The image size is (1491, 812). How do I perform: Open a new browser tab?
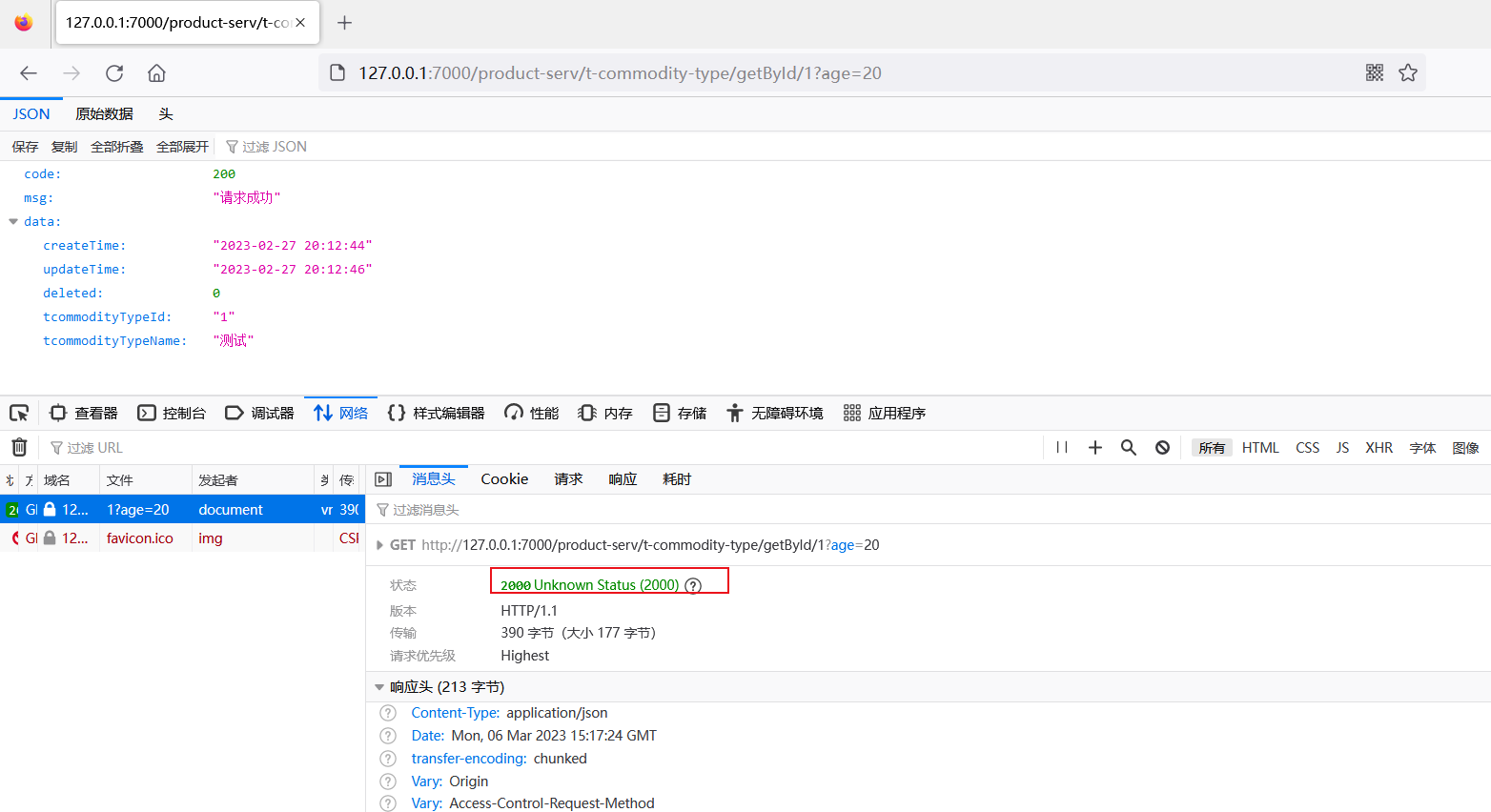[x=345, y=23]
